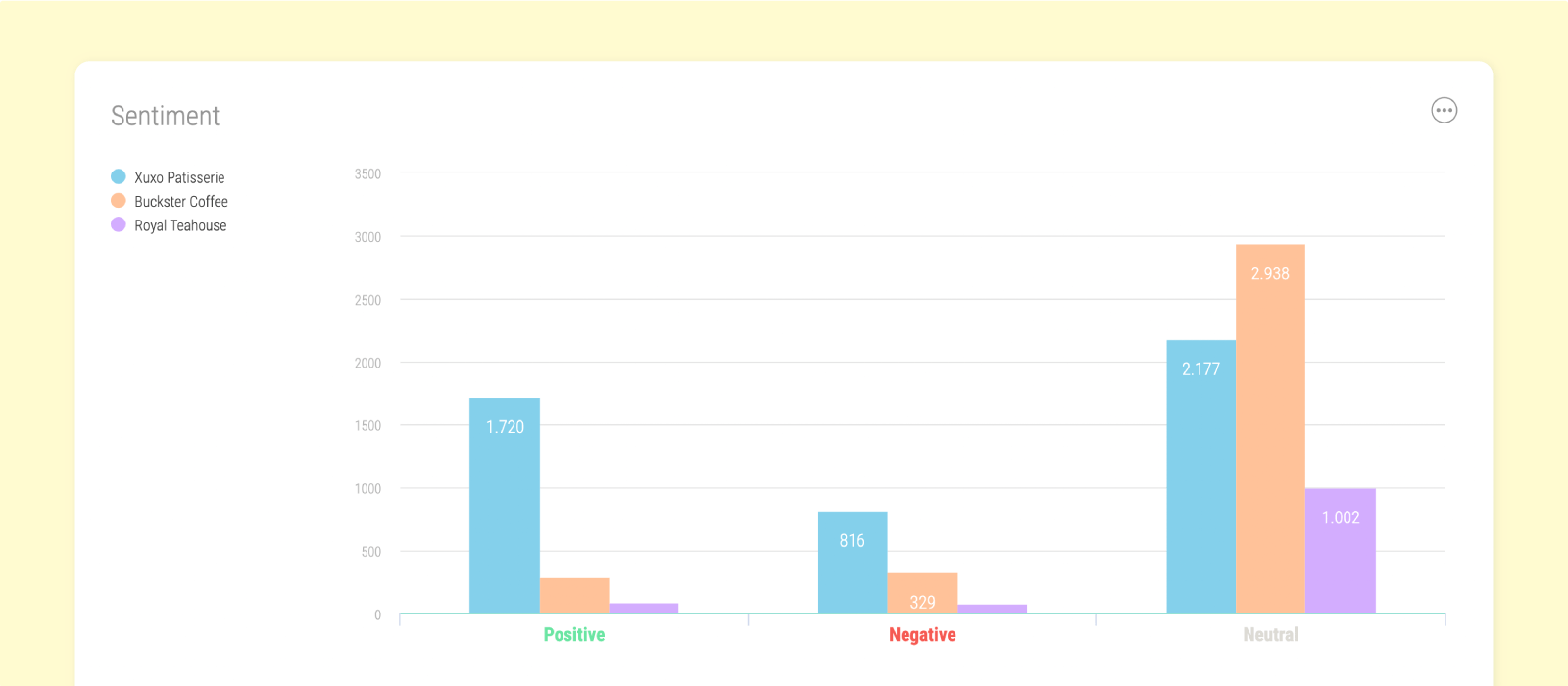
Task: Click the bar showing 816 negative mentions
Action: click(852, 559)
